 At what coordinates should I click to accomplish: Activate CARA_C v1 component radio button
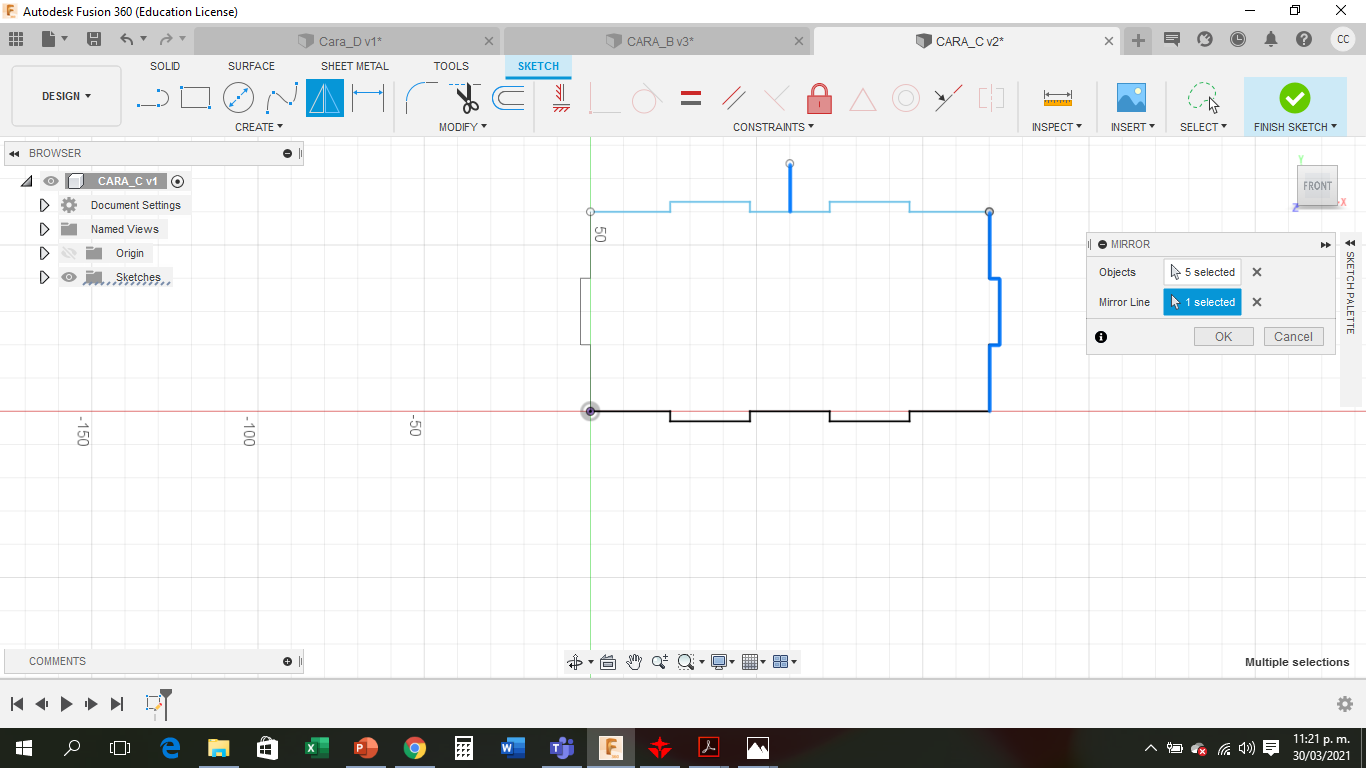178,181
